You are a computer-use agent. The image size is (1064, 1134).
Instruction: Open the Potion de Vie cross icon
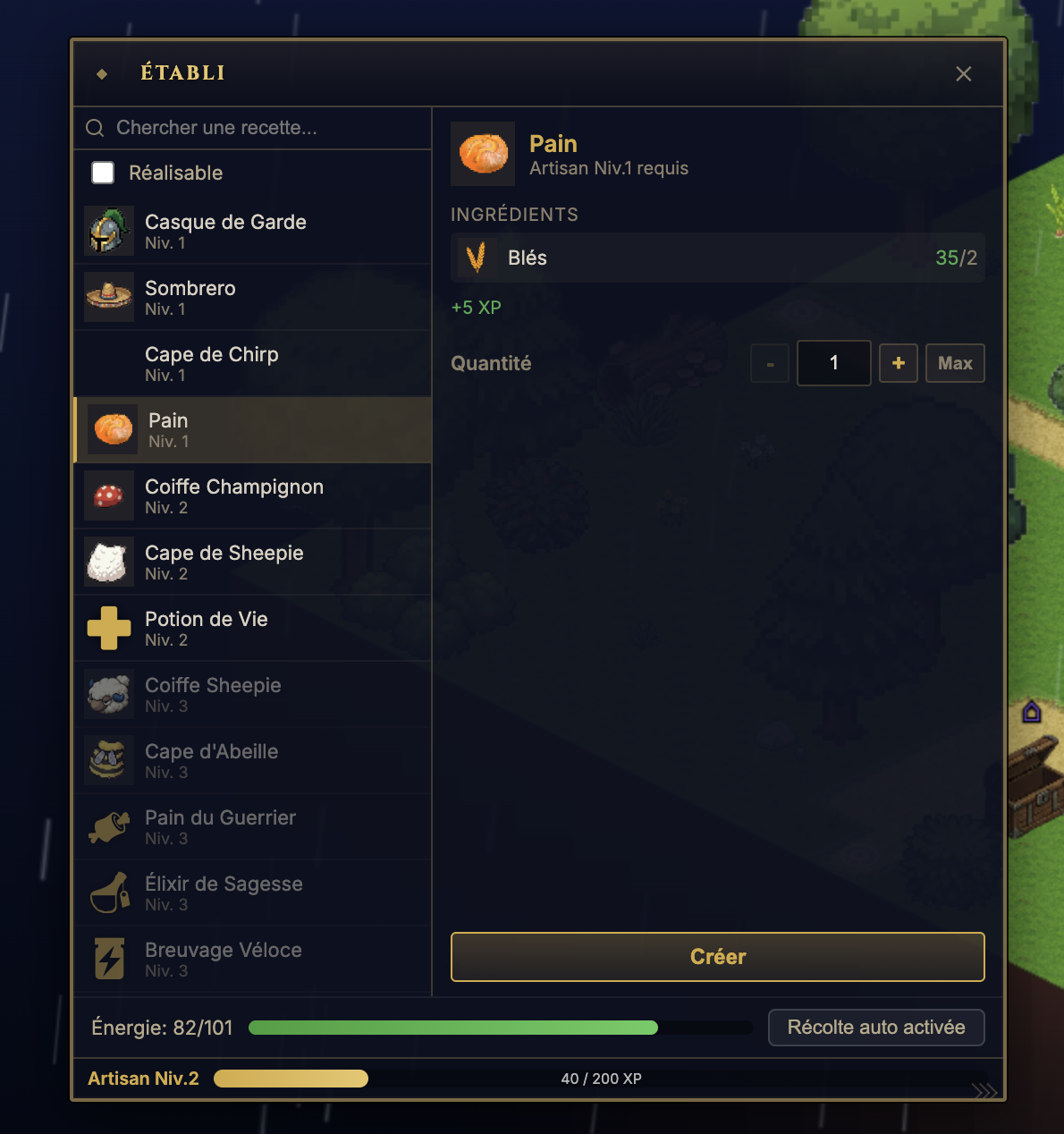109,628
